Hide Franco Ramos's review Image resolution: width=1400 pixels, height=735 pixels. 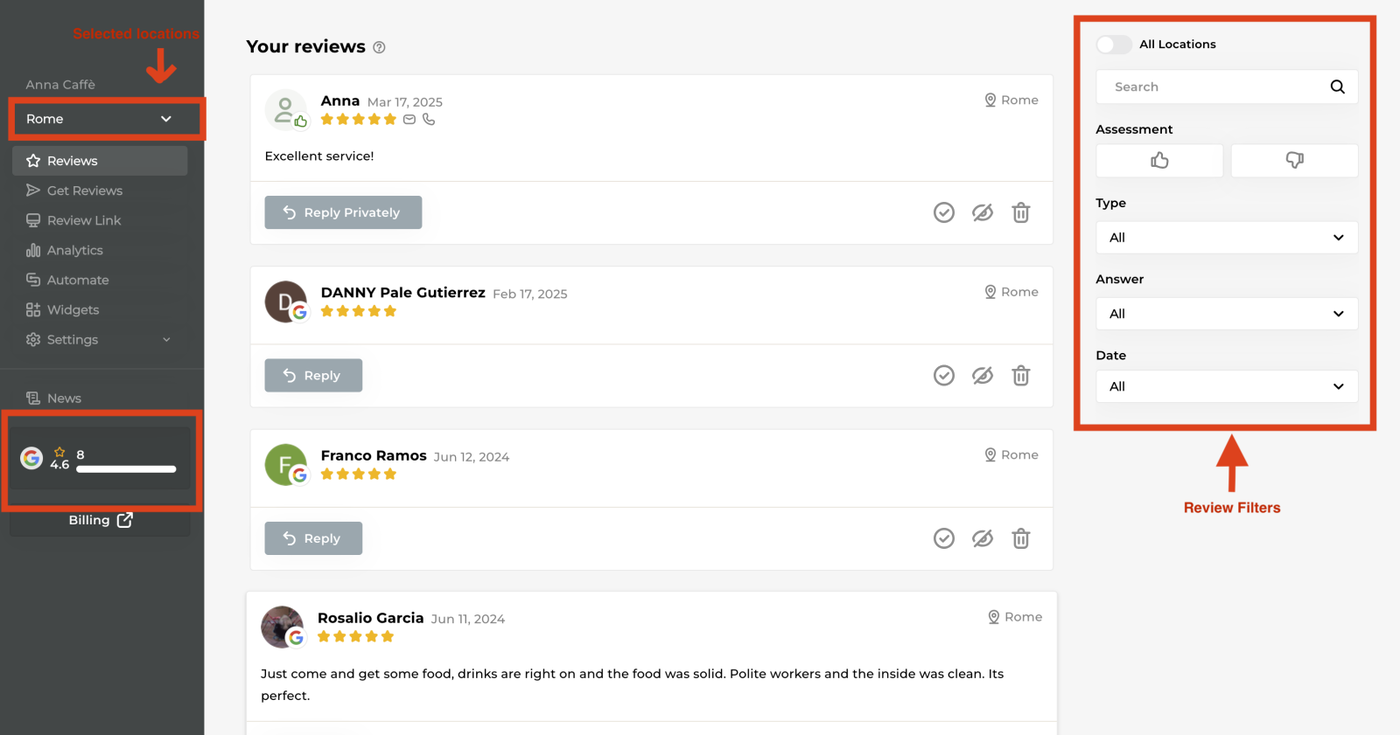tap(982, 538)
